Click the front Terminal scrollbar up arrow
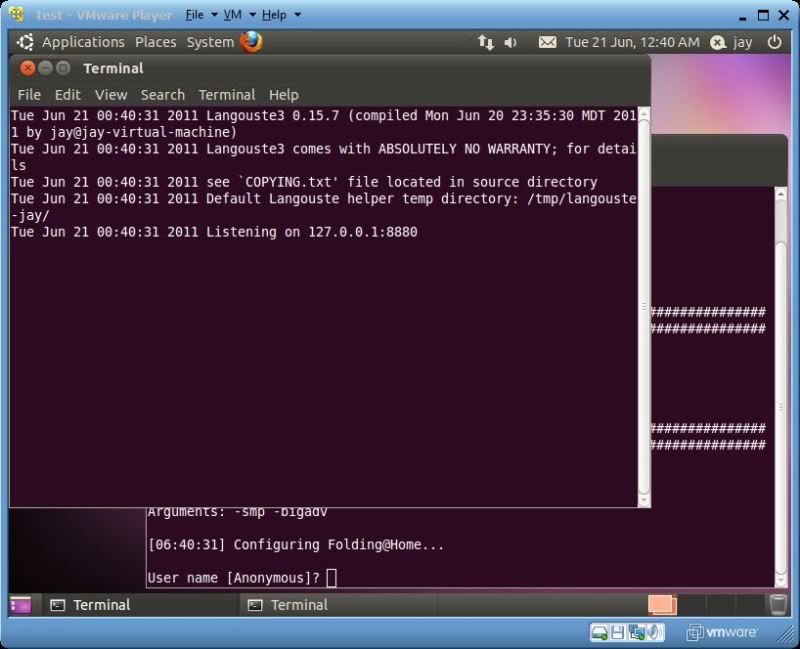 (x=644, y=114)
